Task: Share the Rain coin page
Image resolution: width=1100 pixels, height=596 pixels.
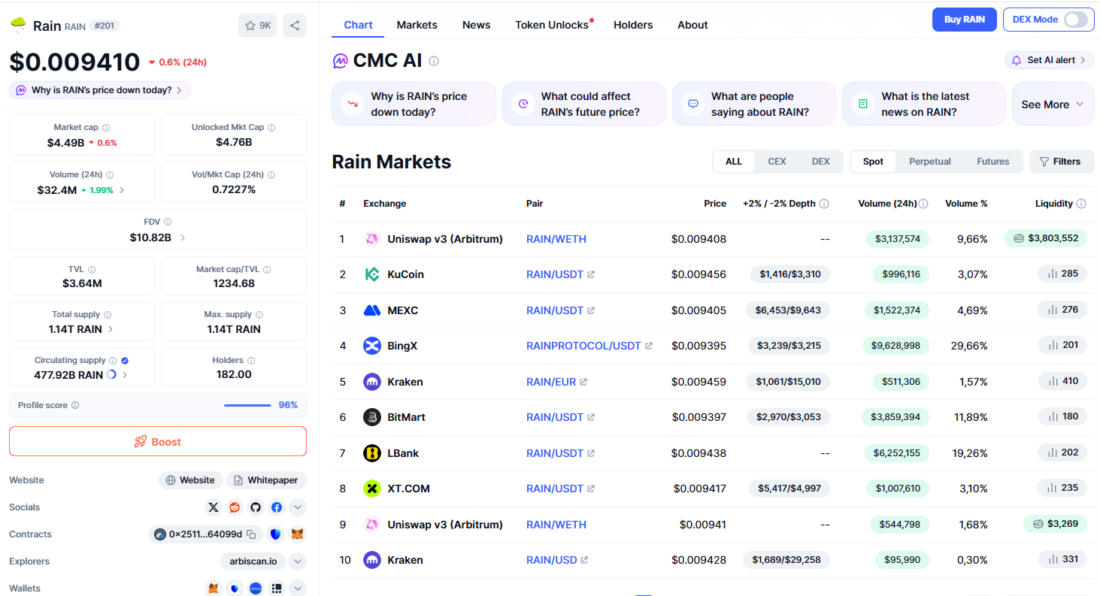Action: 295,25
